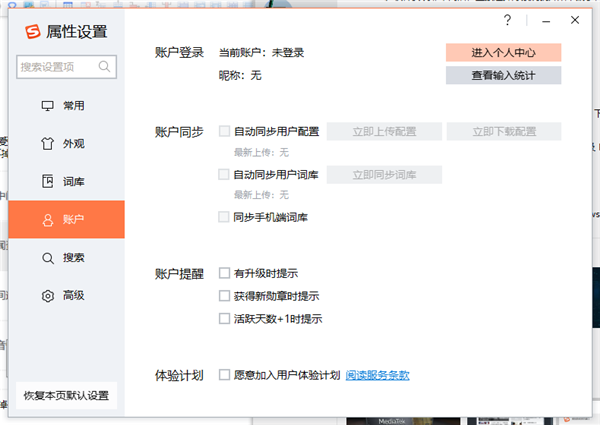Select the shirt icon for 外观
Image resolution: width=600 pixels, height=425 pixels.
tap(47, 144)
